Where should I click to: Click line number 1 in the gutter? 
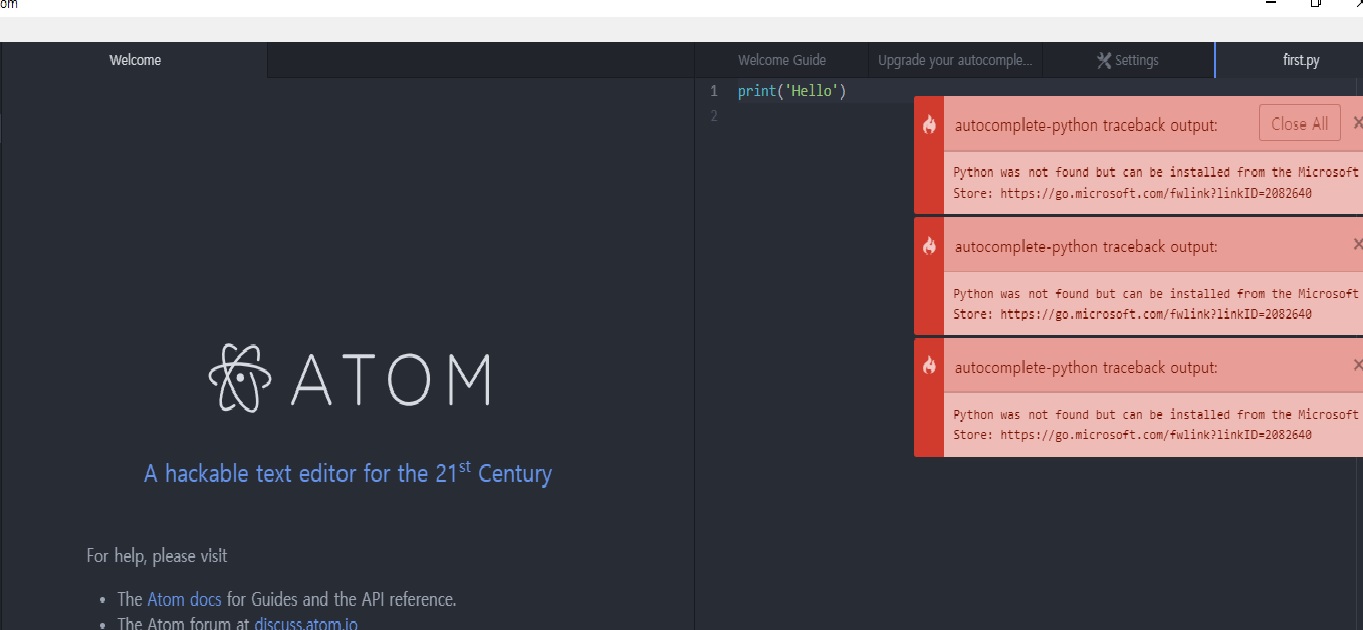[713, 91]
